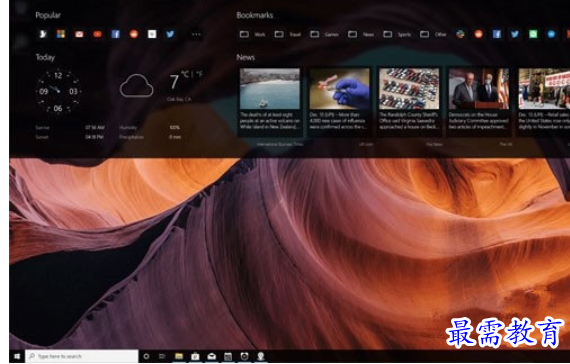The height and width of the screenshot is (364, 570).
Task: Open Cortana from the taskbar circle
Action: tap(146, 356)
